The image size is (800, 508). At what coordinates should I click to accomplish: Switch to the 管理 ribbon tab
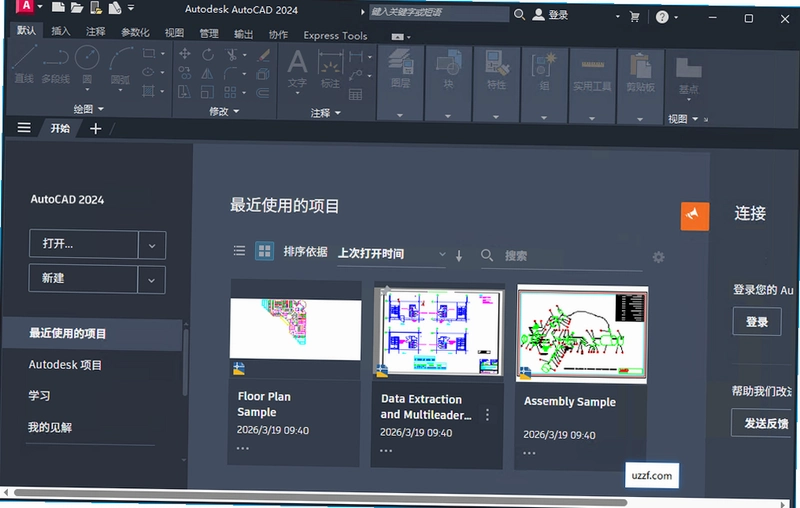[209, 34]
